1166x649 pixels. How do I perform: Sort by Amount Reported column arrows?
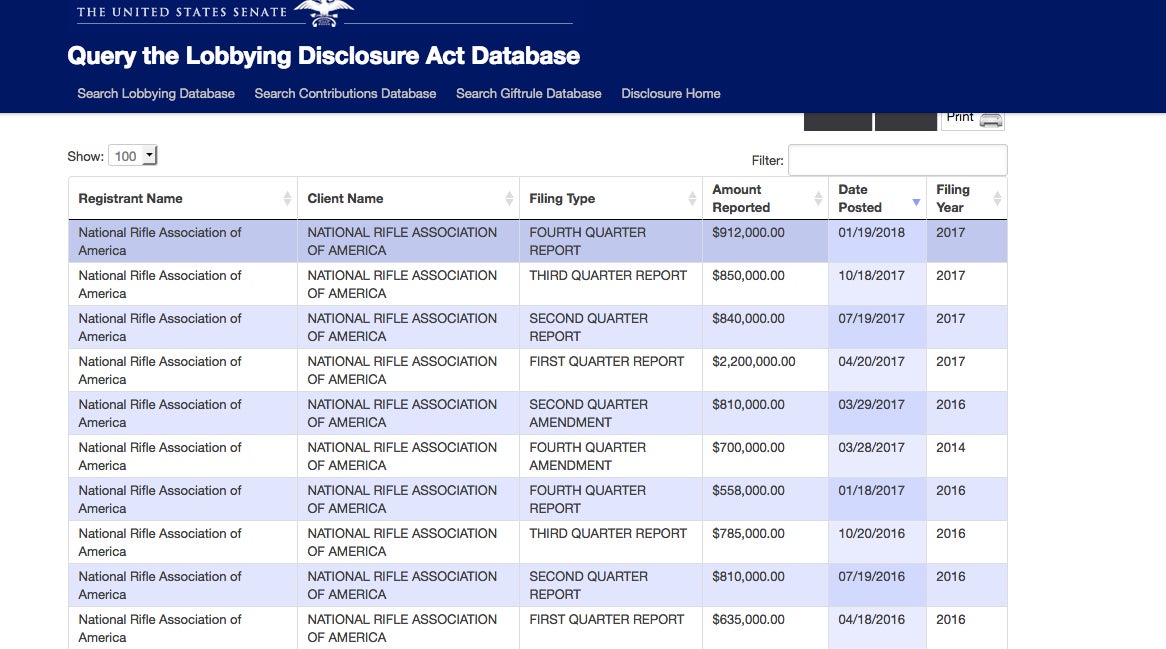[x=818, y=198]
